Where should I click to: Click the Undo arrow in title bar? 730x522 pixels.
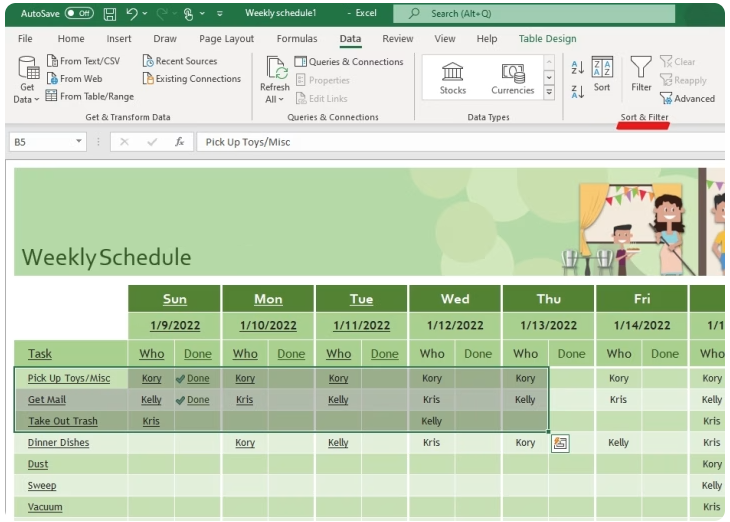click(132, 14)
